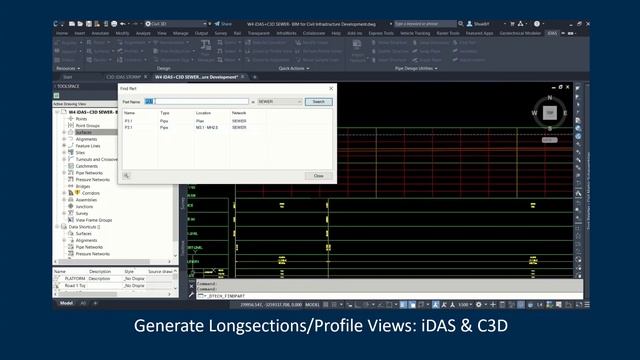Open the Geotechnical Modeler ribbon tab
This screenshot has width=640, height=360.
point(520,33)
